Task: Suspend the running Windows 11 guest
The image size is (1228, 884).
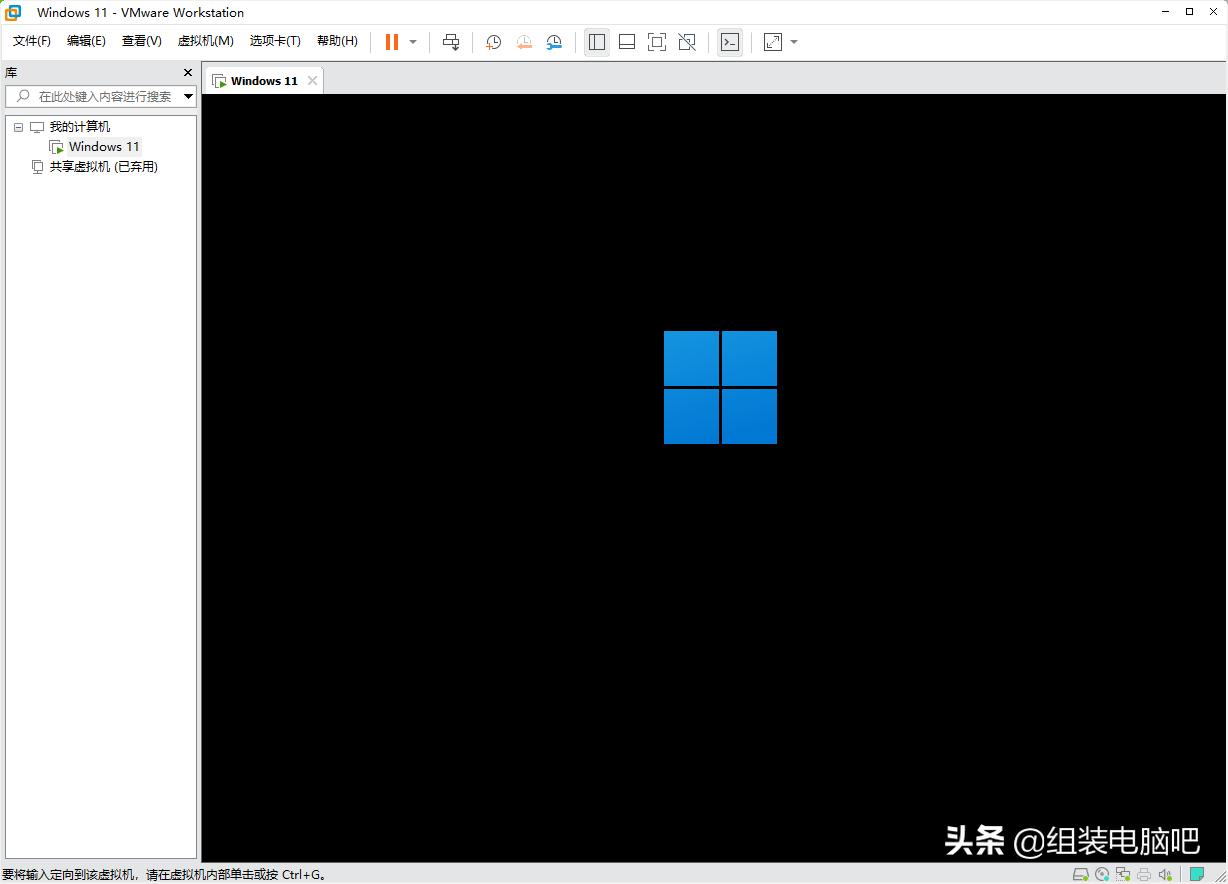Action: [390, 42]
